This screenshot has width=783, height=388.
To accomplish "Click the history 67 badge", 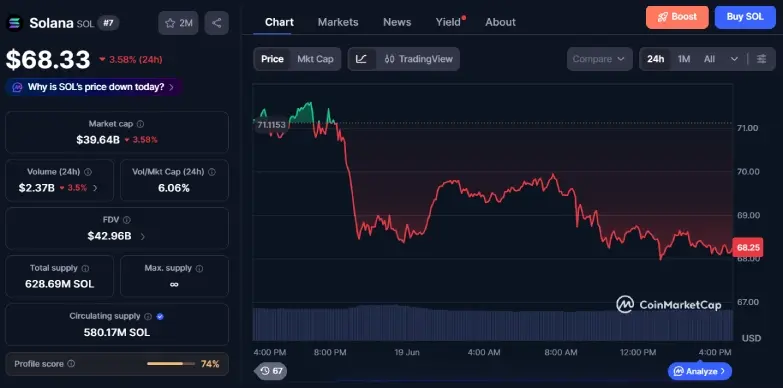I will (271, 371).
